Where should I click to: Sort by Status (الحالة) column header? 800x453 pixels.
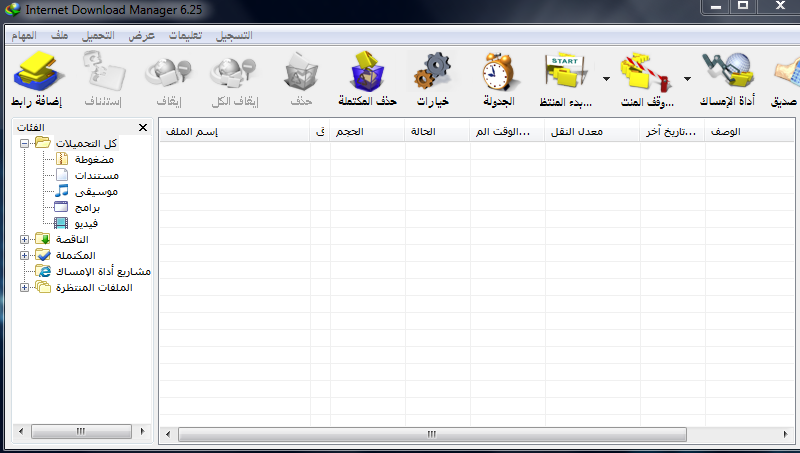pos(437,132)
